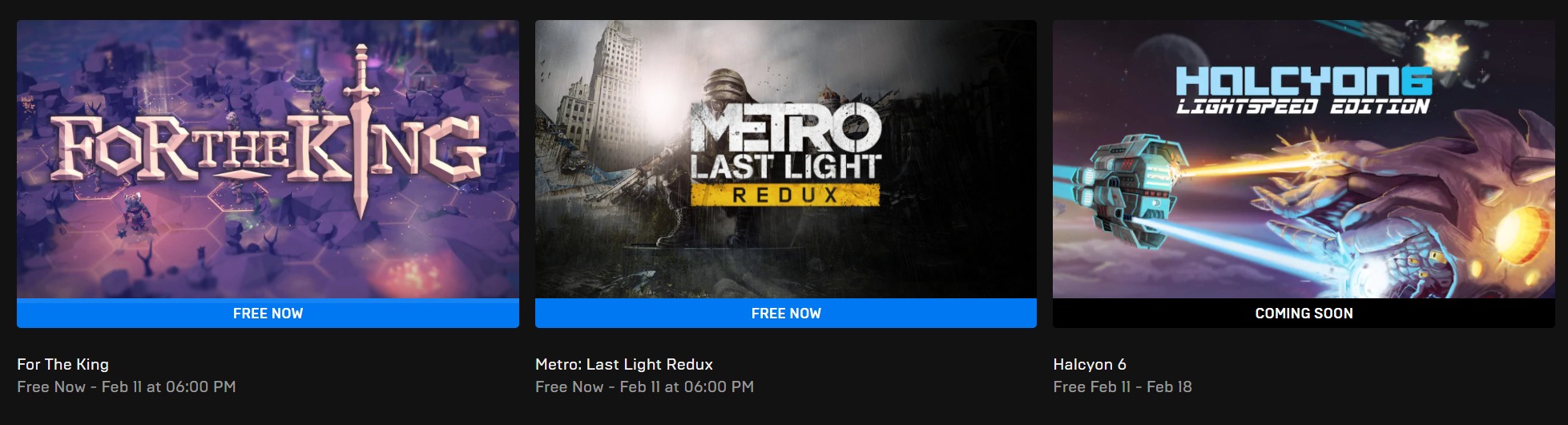Select the Metro: Last Light Redux title
The height and width of the screenshot is (425, 1568).
(624, 364)
